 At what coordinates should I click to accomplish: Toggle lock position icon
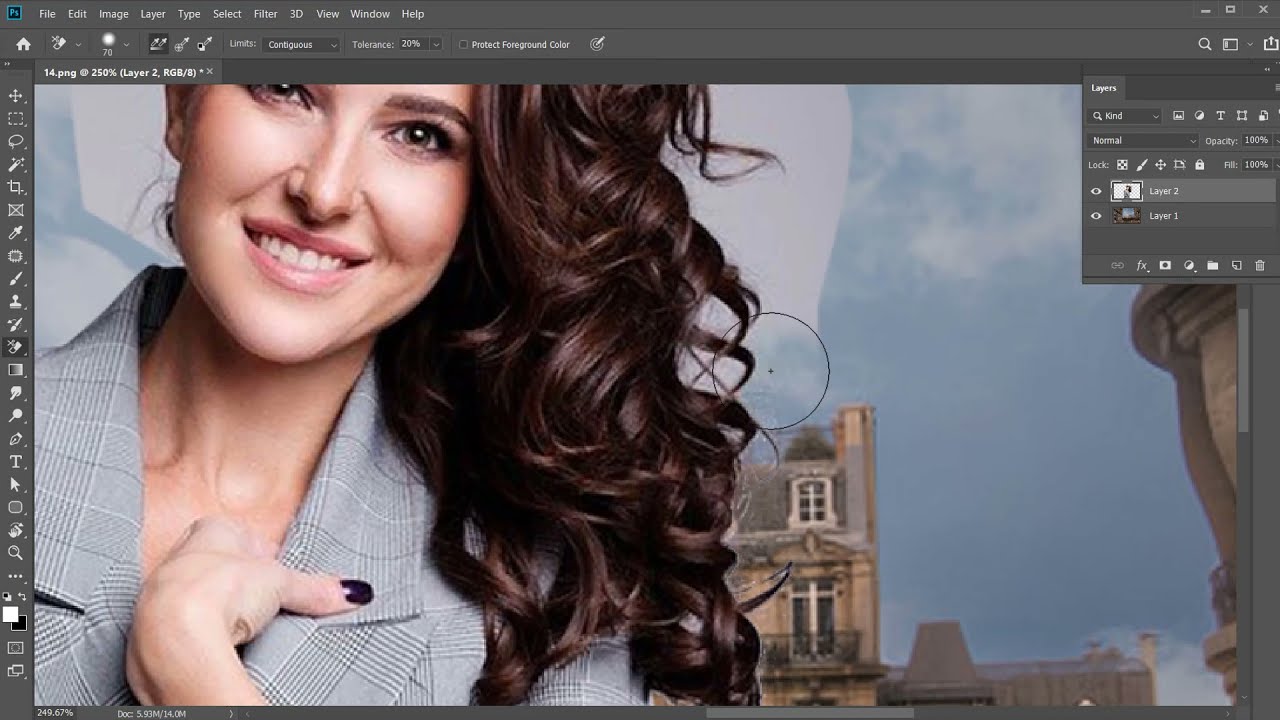(1160, 165)
